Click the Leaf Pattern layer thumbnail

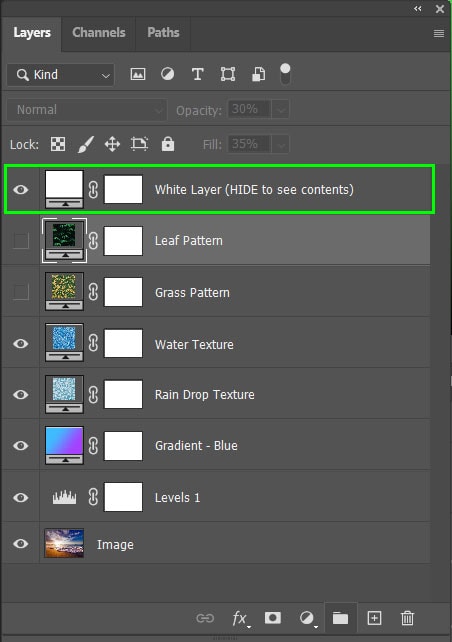(x=64, y=240)
